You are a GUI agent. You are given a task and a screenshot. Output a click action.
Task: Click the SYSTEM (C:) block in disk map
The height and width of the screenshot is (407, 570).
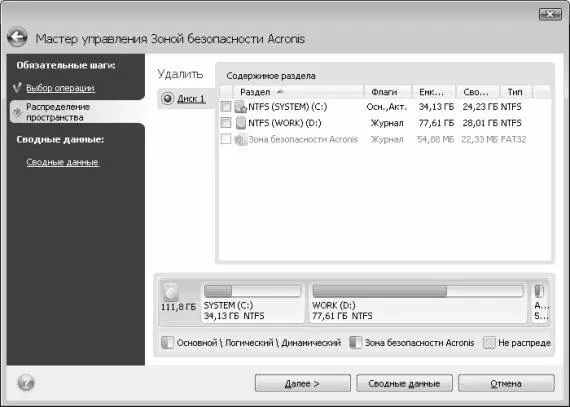click(x=252, y=302)
